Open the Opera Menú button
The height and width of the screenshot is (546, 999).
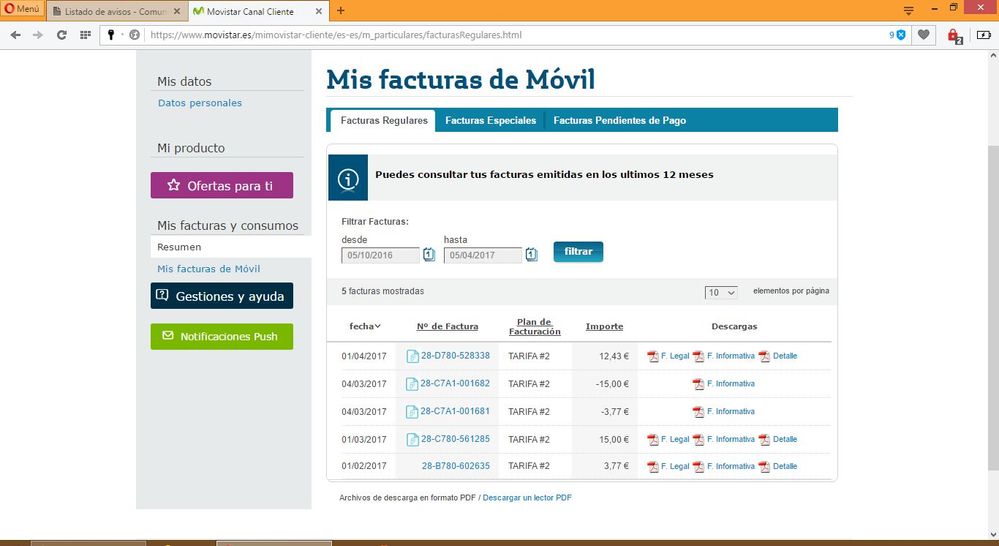click(x=21, y=10)
